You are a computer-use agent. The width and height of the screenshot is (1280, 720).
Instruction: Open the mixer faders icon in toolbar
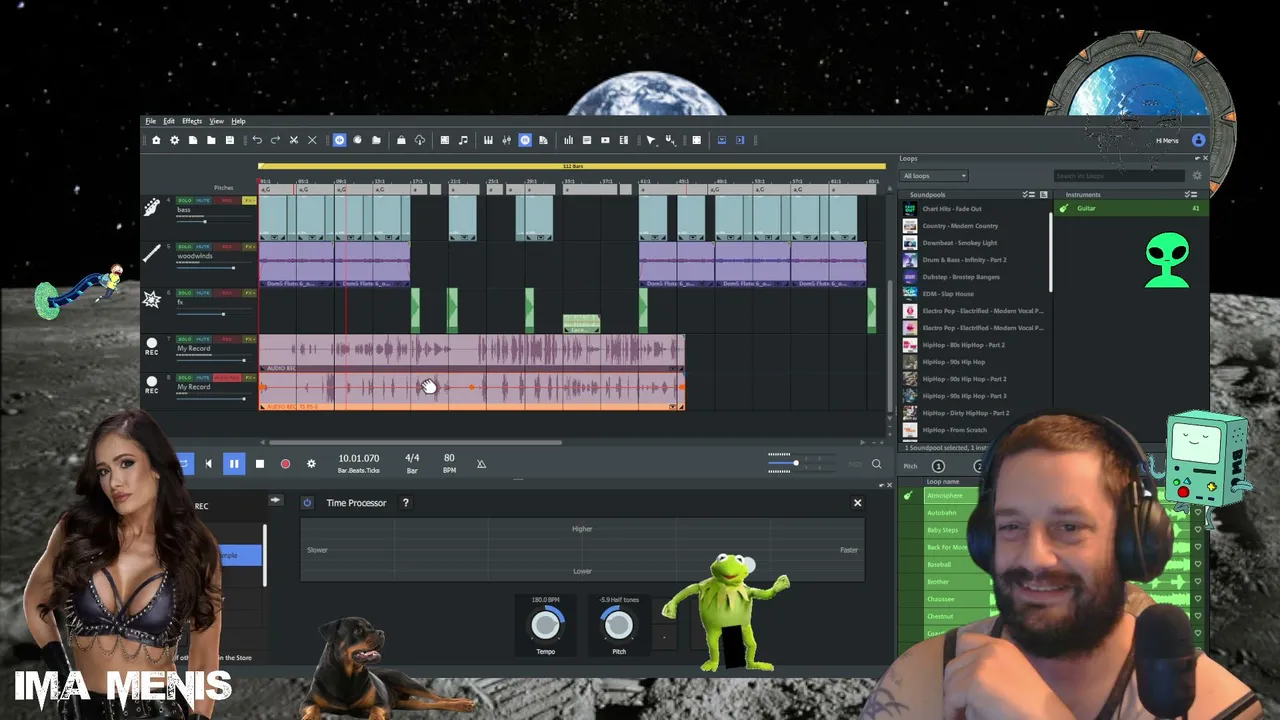(507, 140)
